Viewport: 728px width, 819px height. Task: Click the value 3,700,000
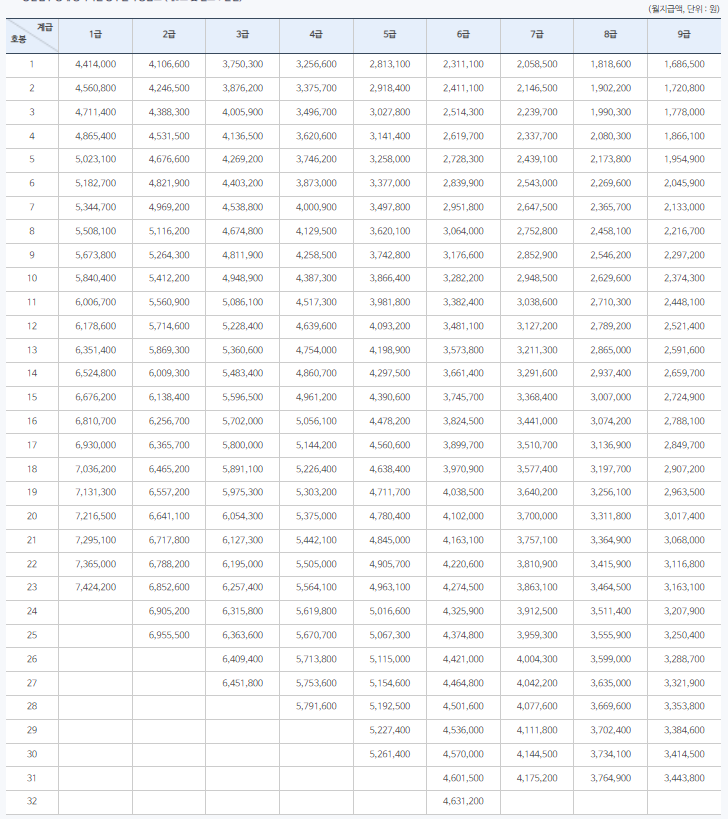tap(537, 516)
